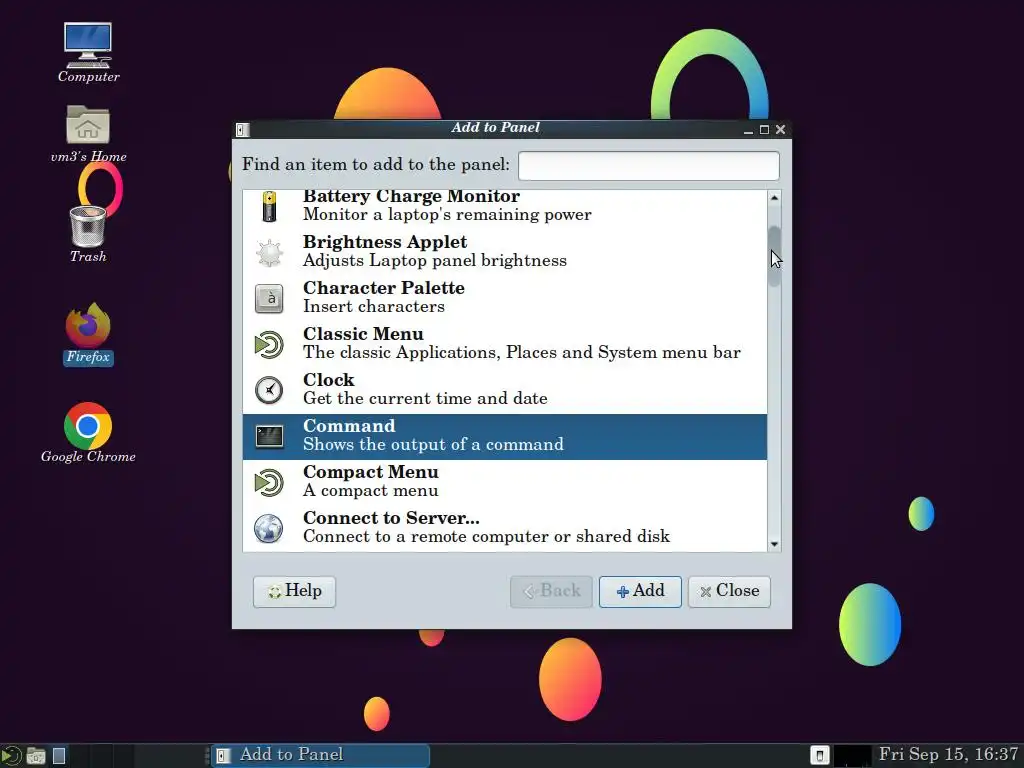The image size is (1024, 768).
Task: Click the Back button
Action: pos(551,591)
